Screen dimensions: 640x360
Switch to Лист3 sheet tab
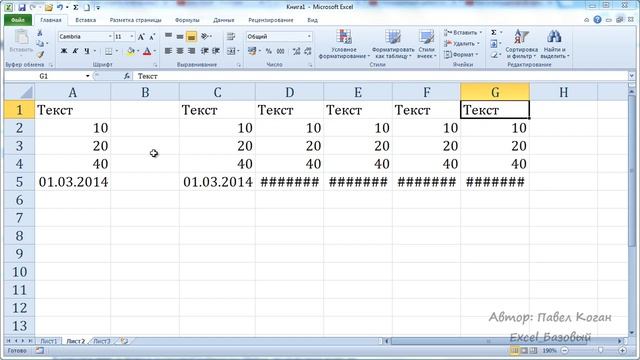click(x=102, y=341)
